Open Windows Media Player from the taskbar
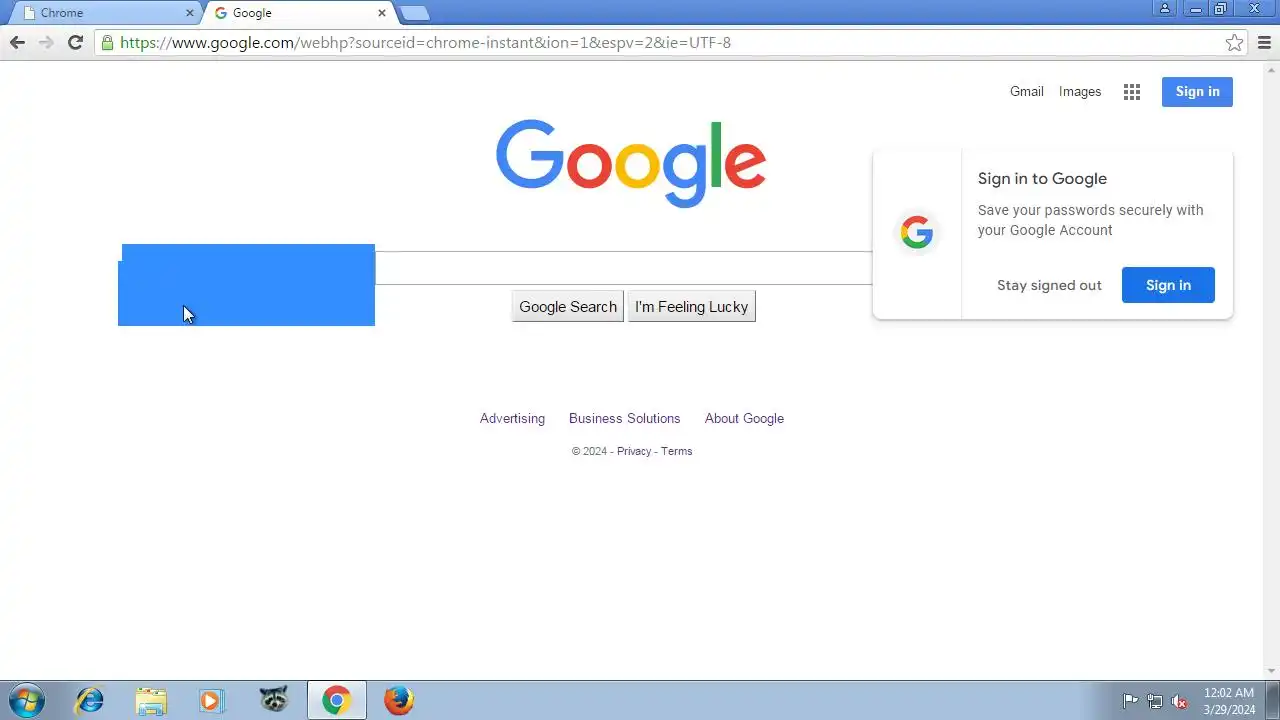The width and height of the screenshot is (1280, 720). (x=212, y=700)
